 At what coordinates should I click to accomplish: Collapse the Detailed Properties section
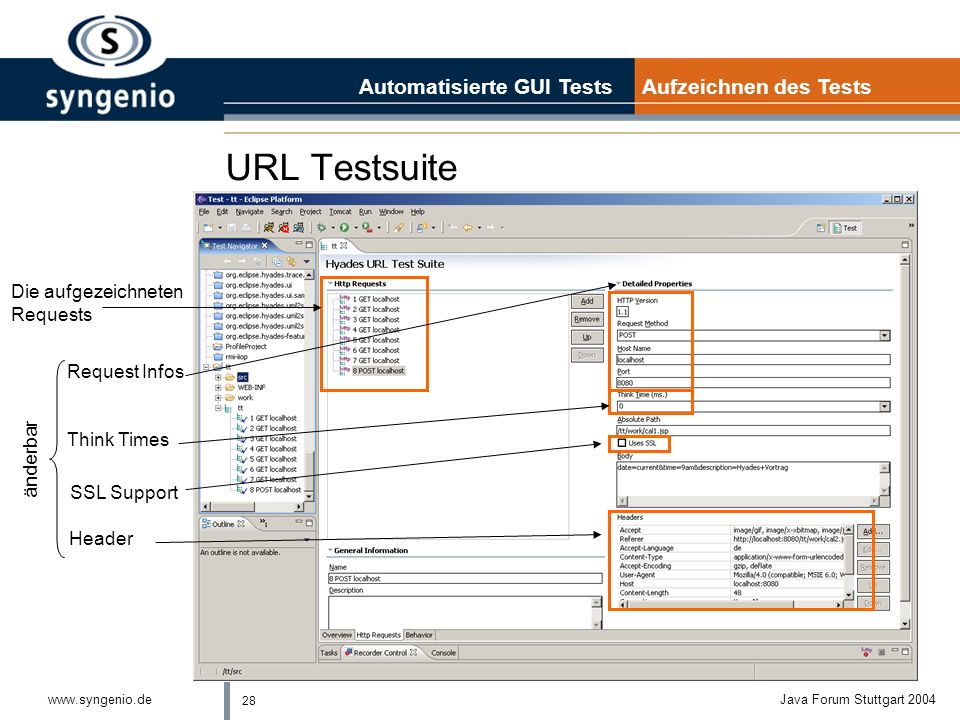pos(618,283)
